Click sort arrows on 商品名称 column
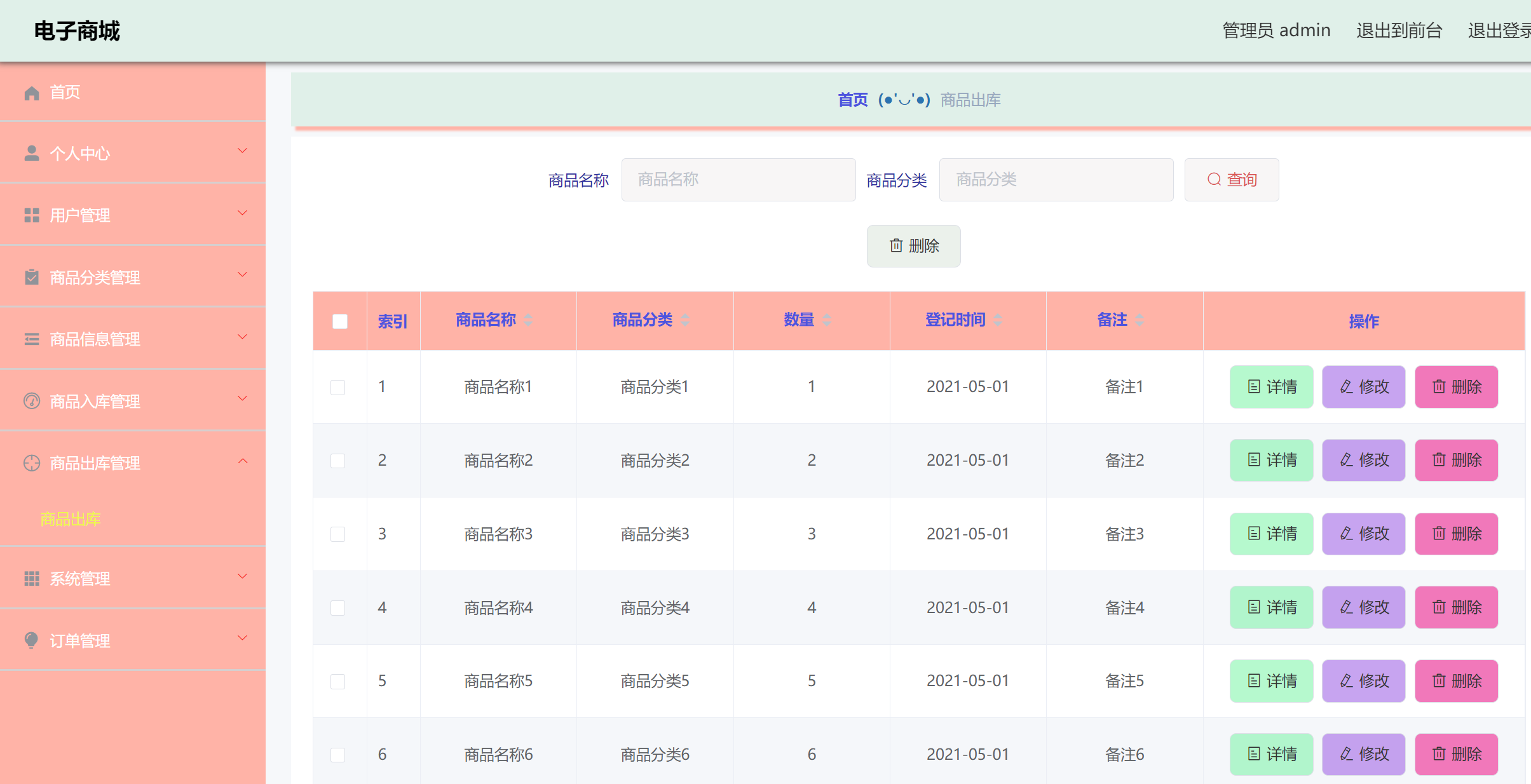Screen dimensions: 1531x784 coord(528,320)
